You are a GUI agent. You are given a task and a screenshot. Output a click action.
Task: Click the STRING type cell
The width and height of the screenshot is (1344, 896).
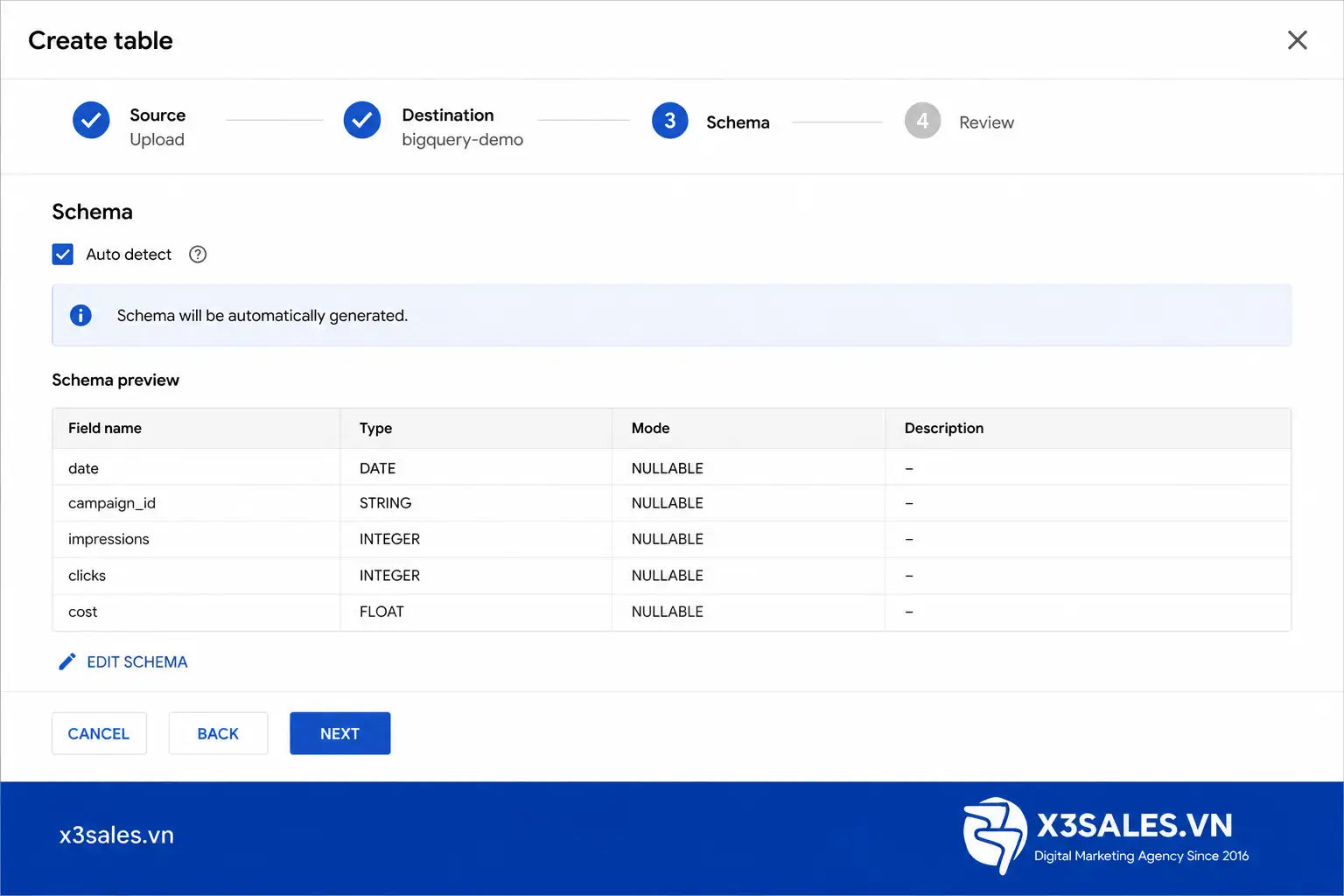pyautogui.click(x=476, y=503)
